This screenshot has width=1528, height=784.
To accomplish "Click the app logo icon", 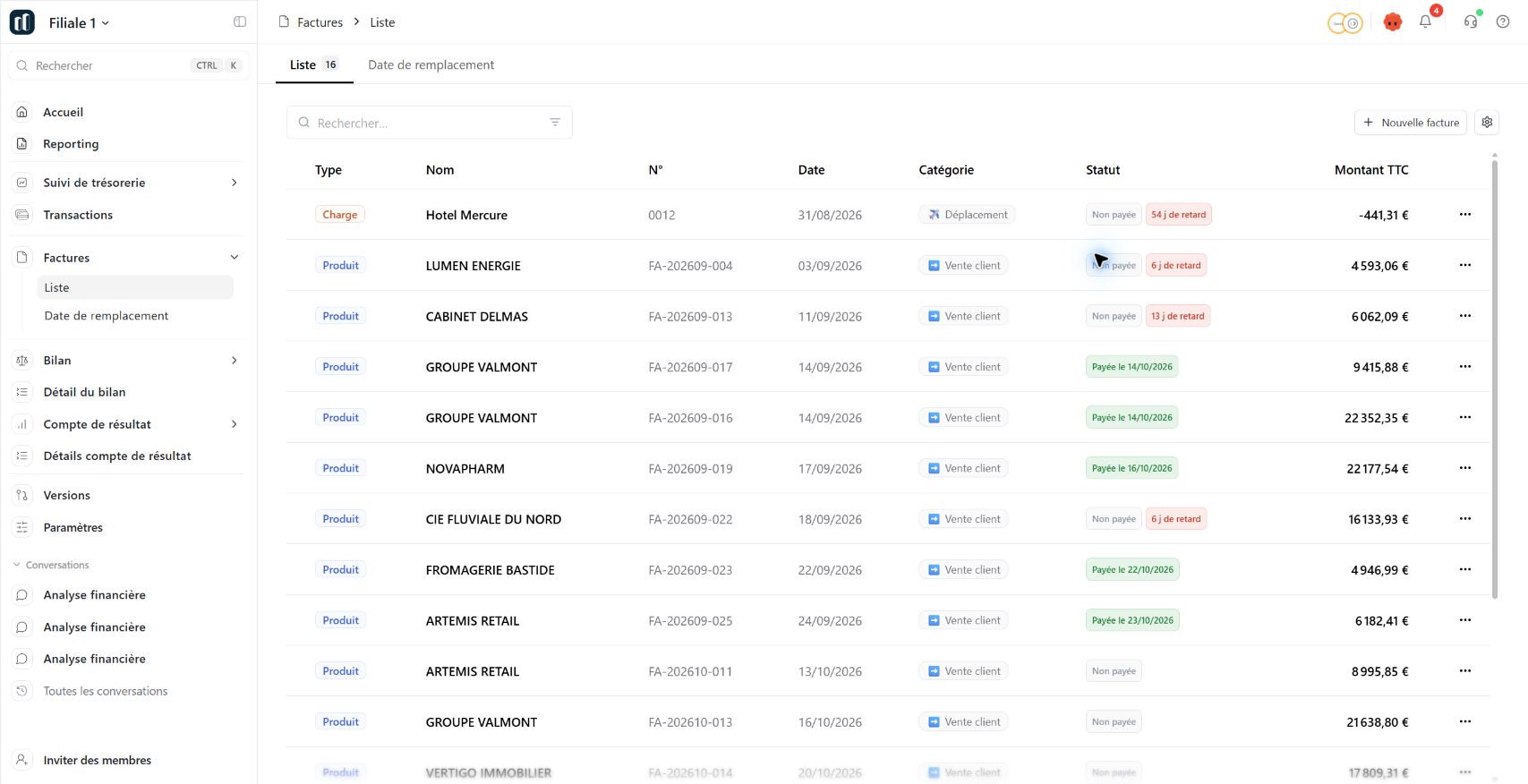I will (x=22, y=22).
